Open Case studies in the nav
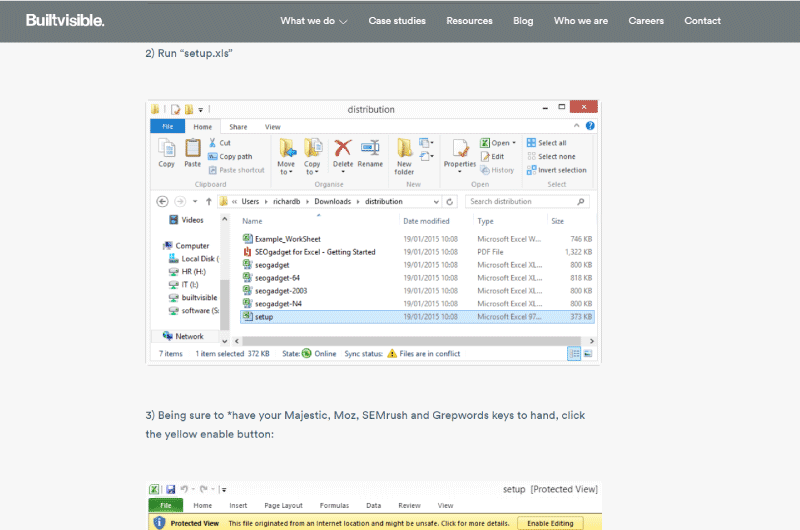The width and height of the screenshot is (800, 530). [x=397, y=21]
